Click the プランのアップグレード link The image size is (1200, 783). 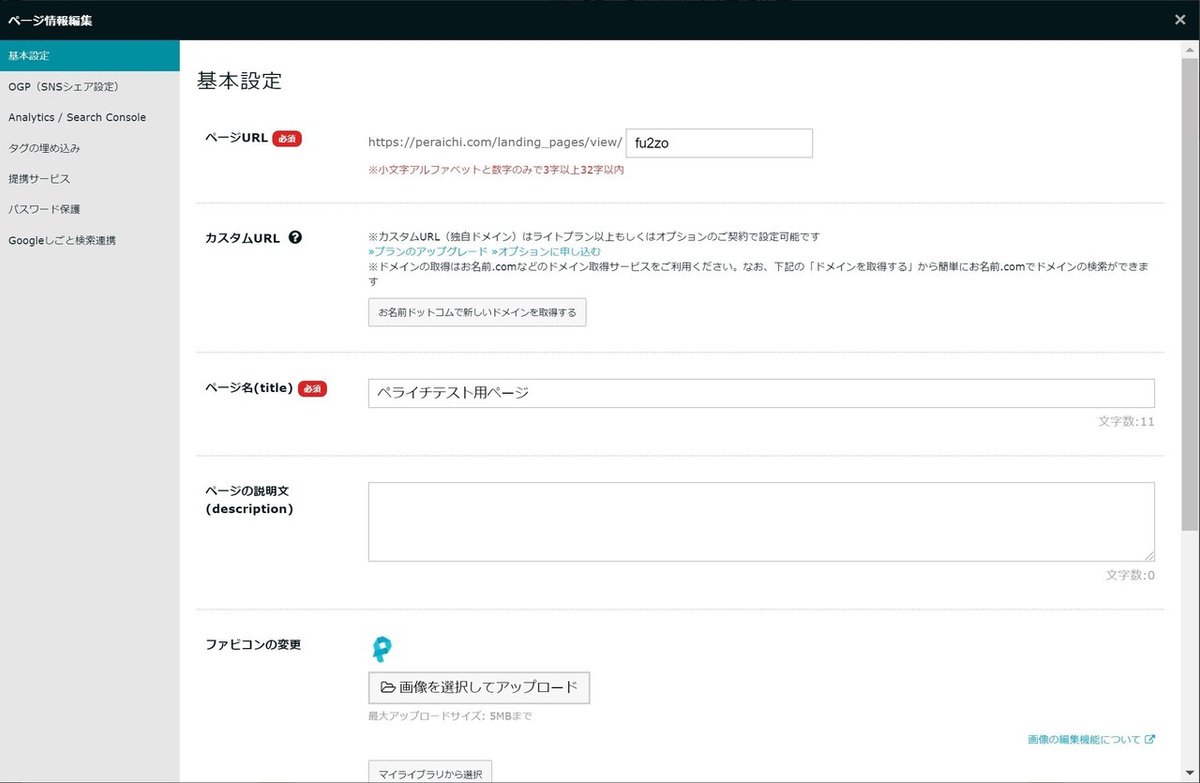428,252
